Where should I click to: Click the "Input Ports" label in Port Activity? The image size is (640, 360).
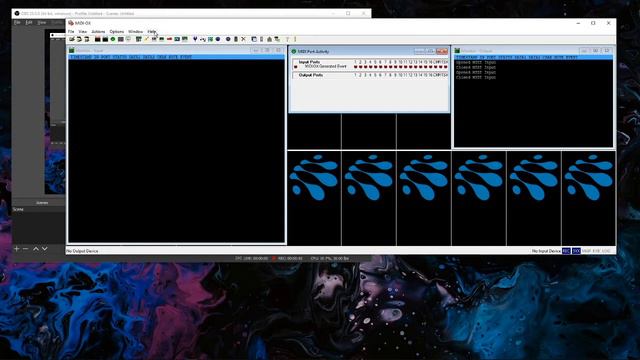(309, 62)
